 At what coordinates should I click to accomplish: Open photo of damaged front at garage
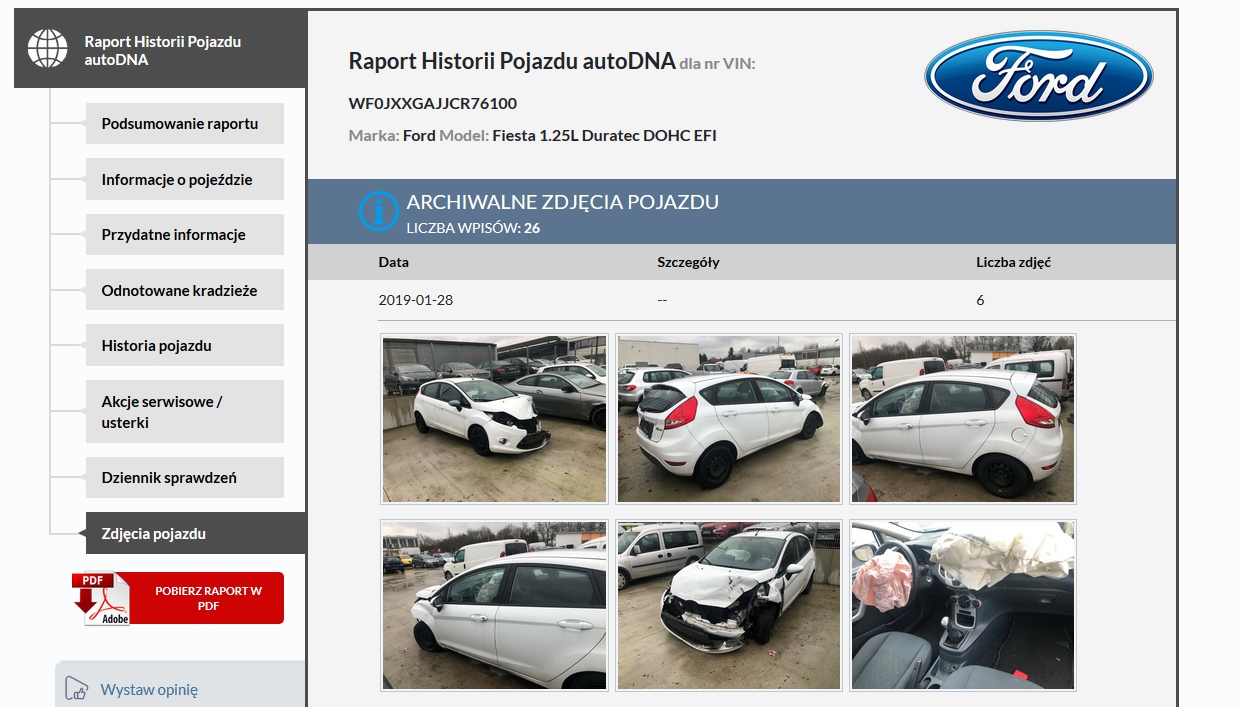[x=494, y=419]
